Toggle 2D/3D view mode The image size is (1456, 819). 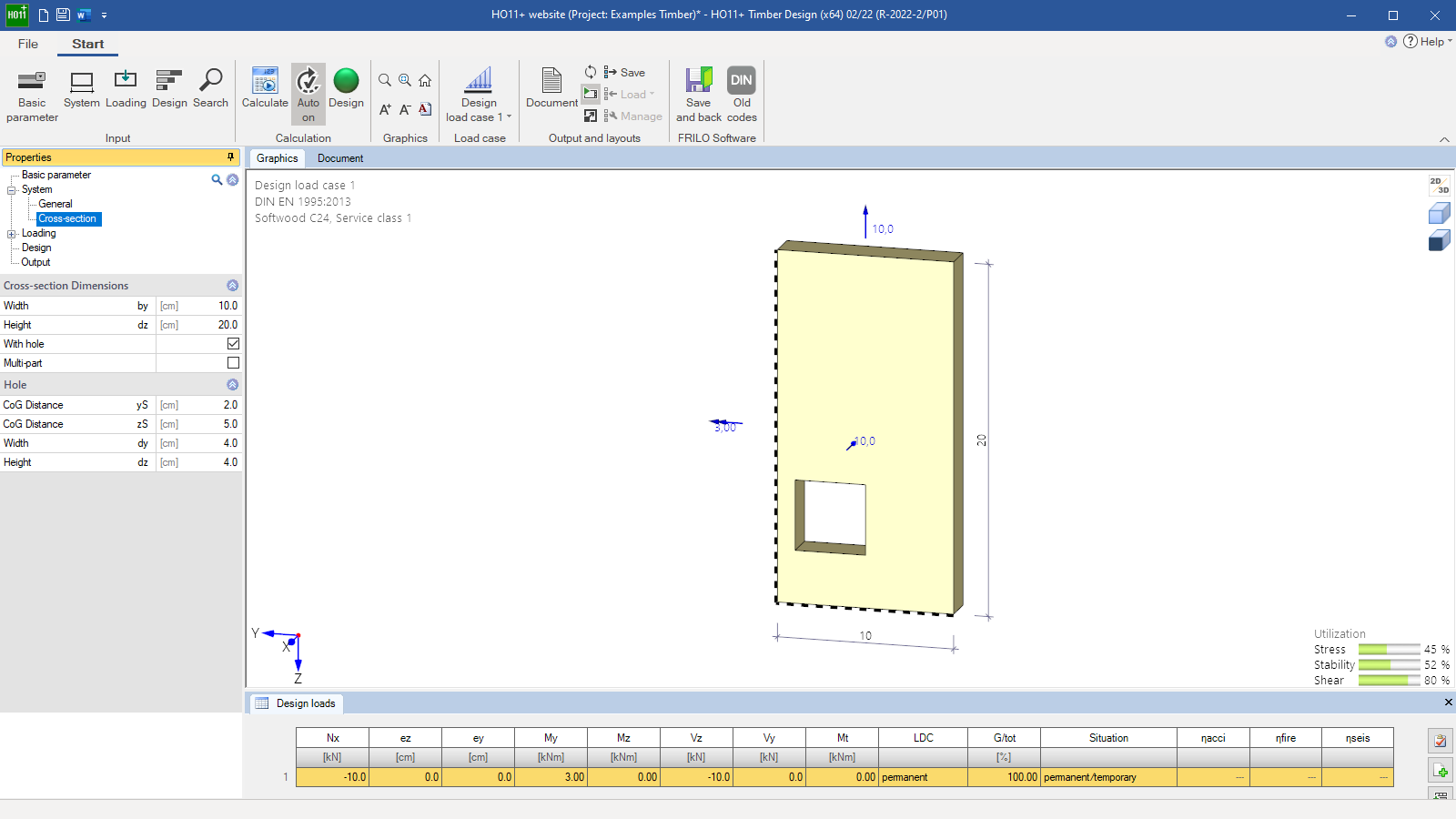click(1439, 186)
